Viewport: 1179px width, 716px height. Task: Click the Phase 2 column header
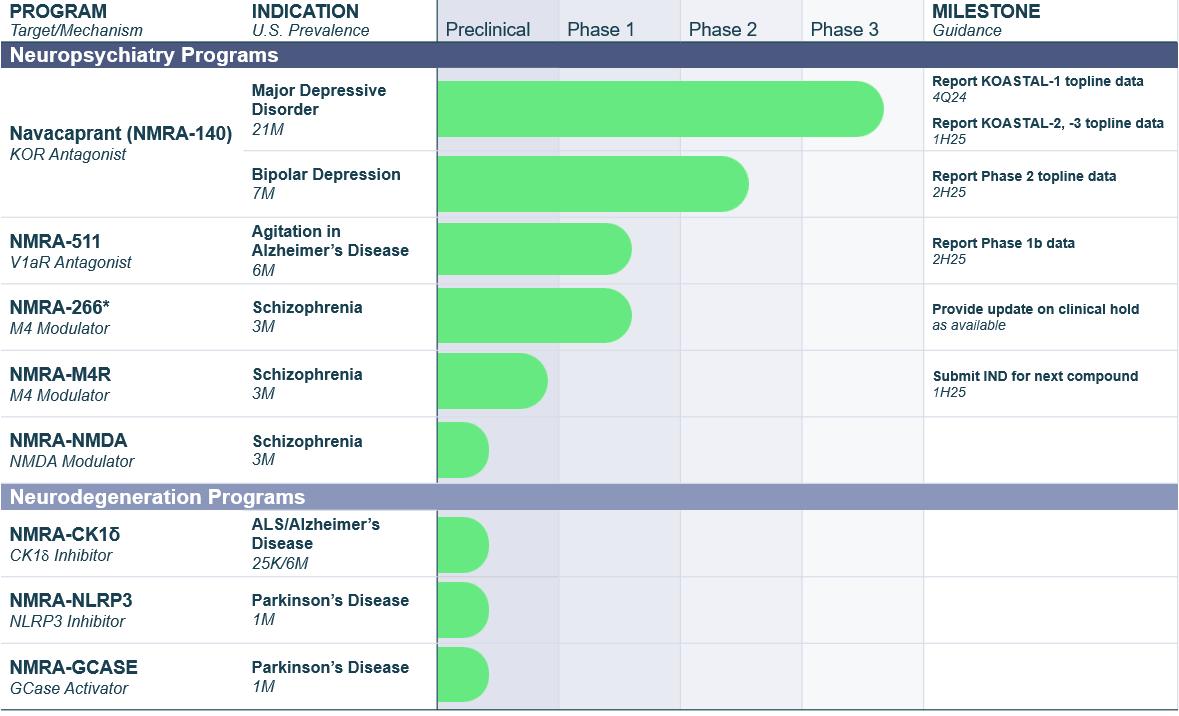(722, 29)
